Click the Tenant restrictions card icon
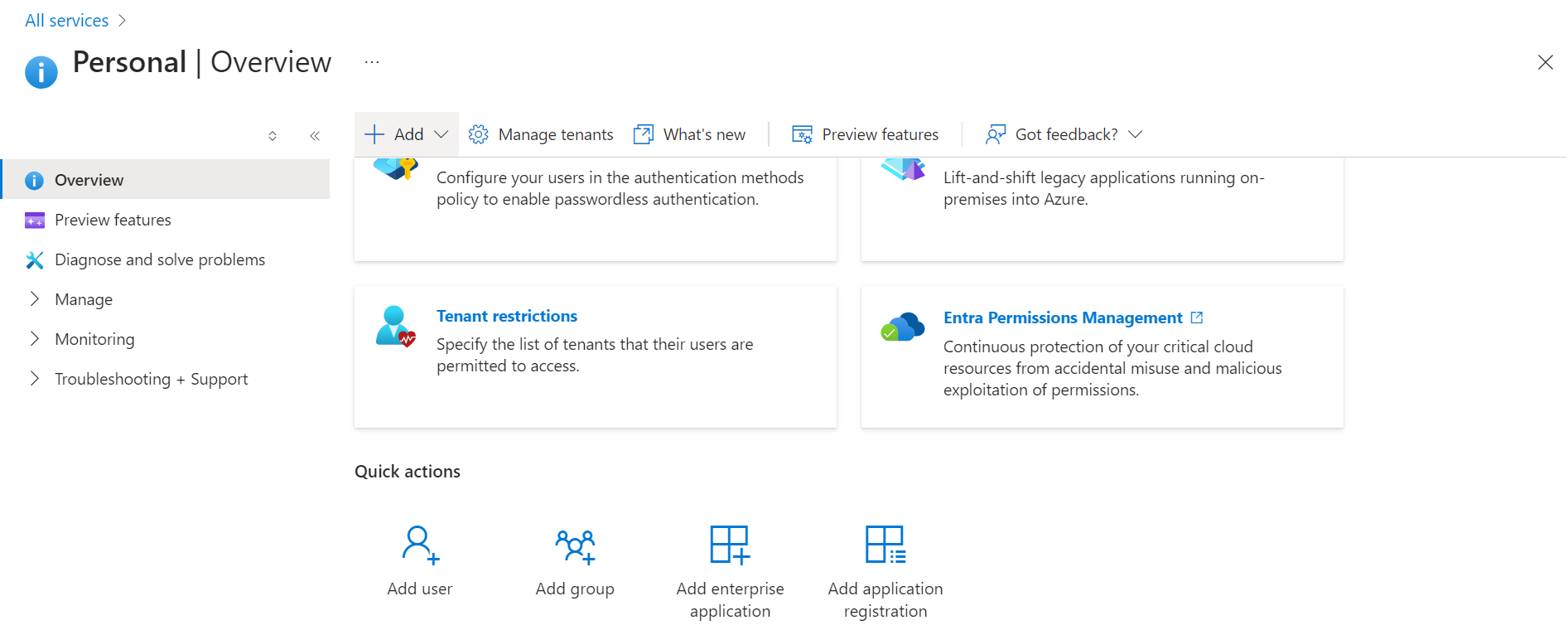Image resolution: width=1568 pixels, height=630 pixels. [x=395, y=327]
